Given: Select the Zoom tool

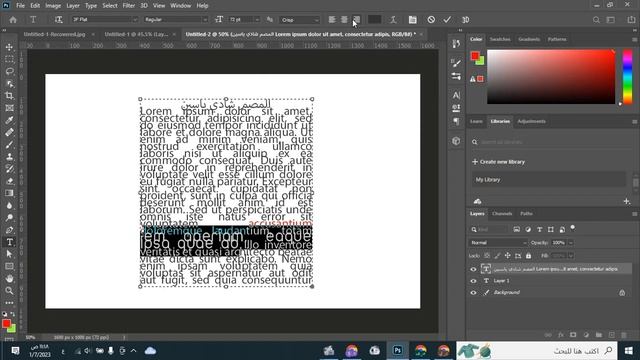Looking at the screenshot, I should [x=9, y=291].
